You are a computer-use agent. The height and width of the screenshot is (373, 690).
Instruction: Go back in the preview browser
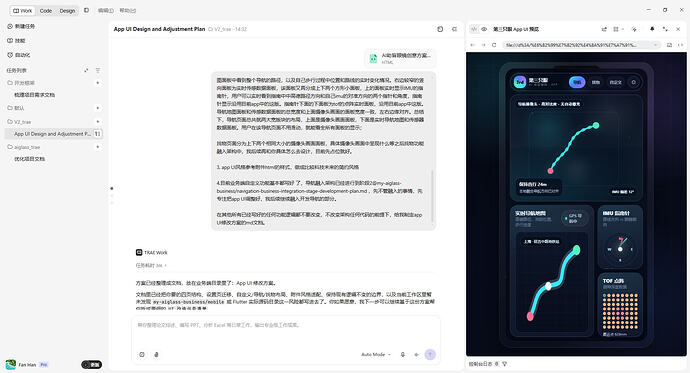click(x=473, y=45)
